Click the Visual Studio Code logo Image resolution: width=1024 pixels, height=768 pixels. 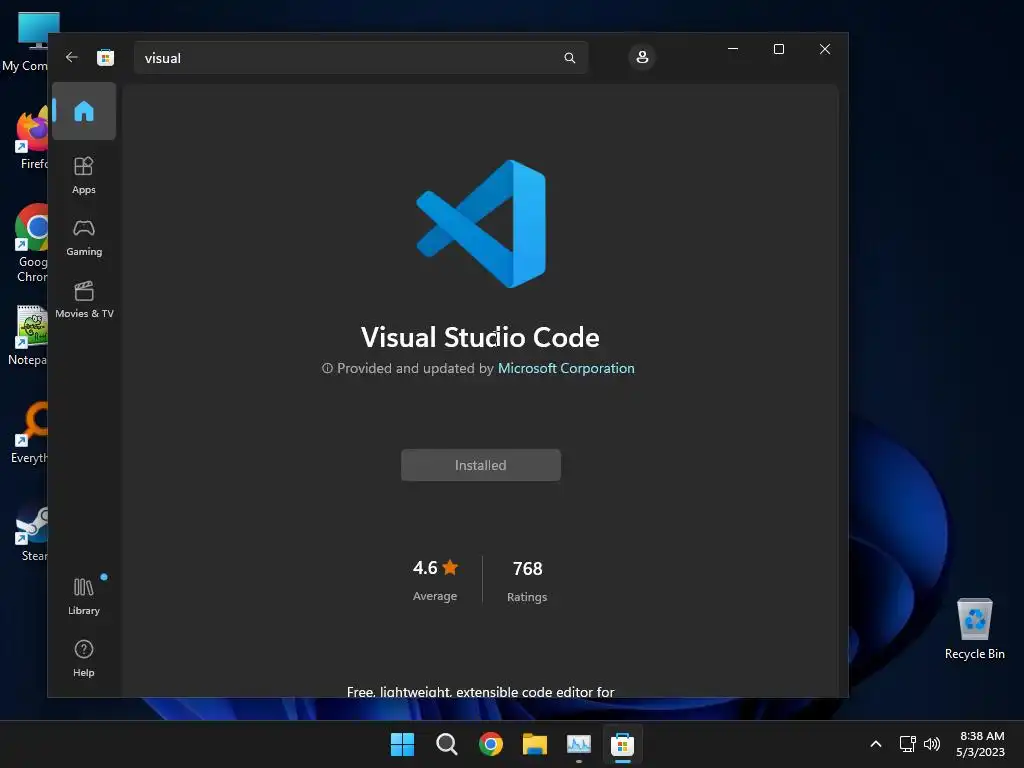point(481,223)
